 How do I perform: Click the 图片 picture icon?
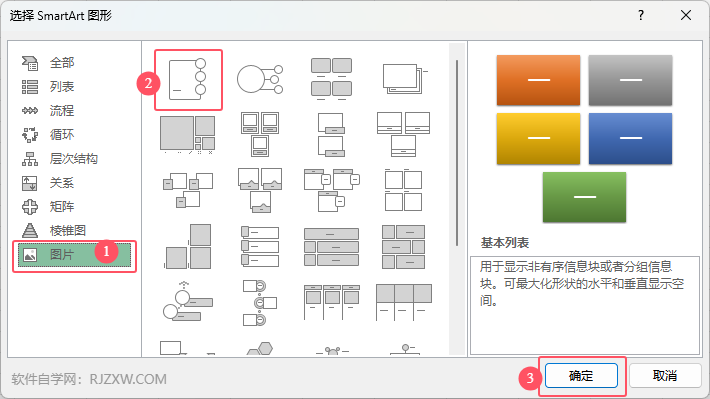click(30, 255)
